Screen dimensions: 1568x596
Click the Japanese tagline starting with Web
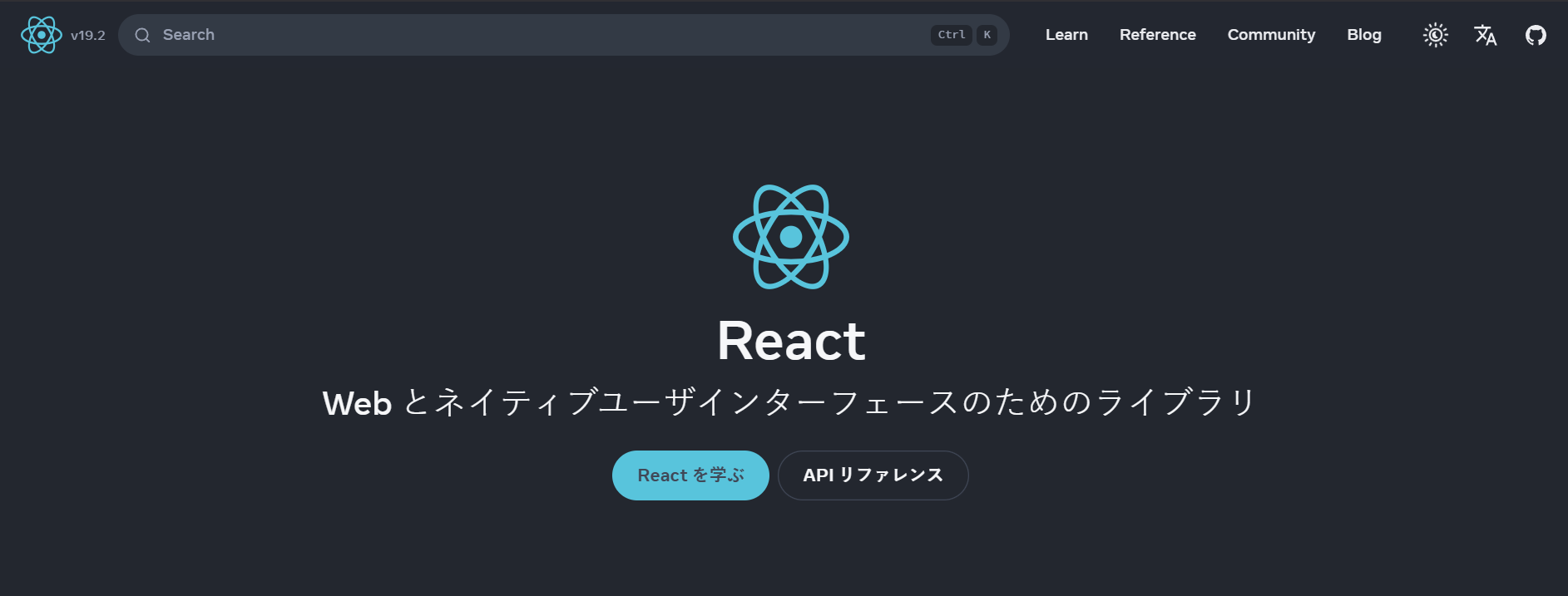click(x=789, y=403)
